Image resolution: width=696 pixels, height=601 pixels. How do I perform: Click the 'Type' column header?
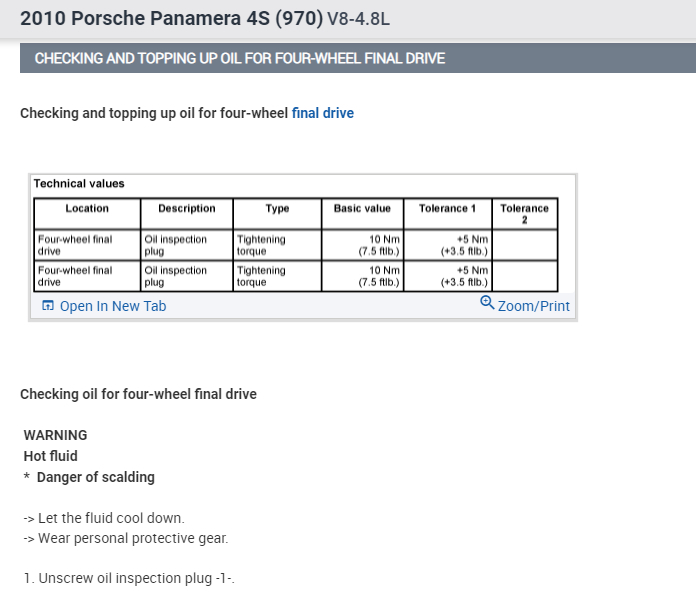click(277, 209)
